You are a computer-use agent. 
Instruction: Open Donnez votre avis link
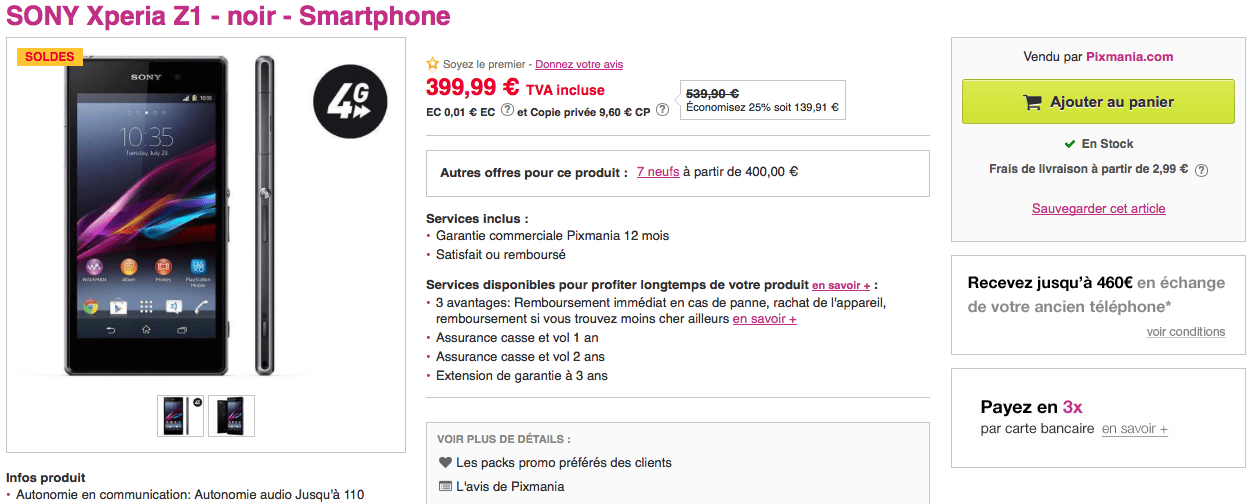(579, 64)
